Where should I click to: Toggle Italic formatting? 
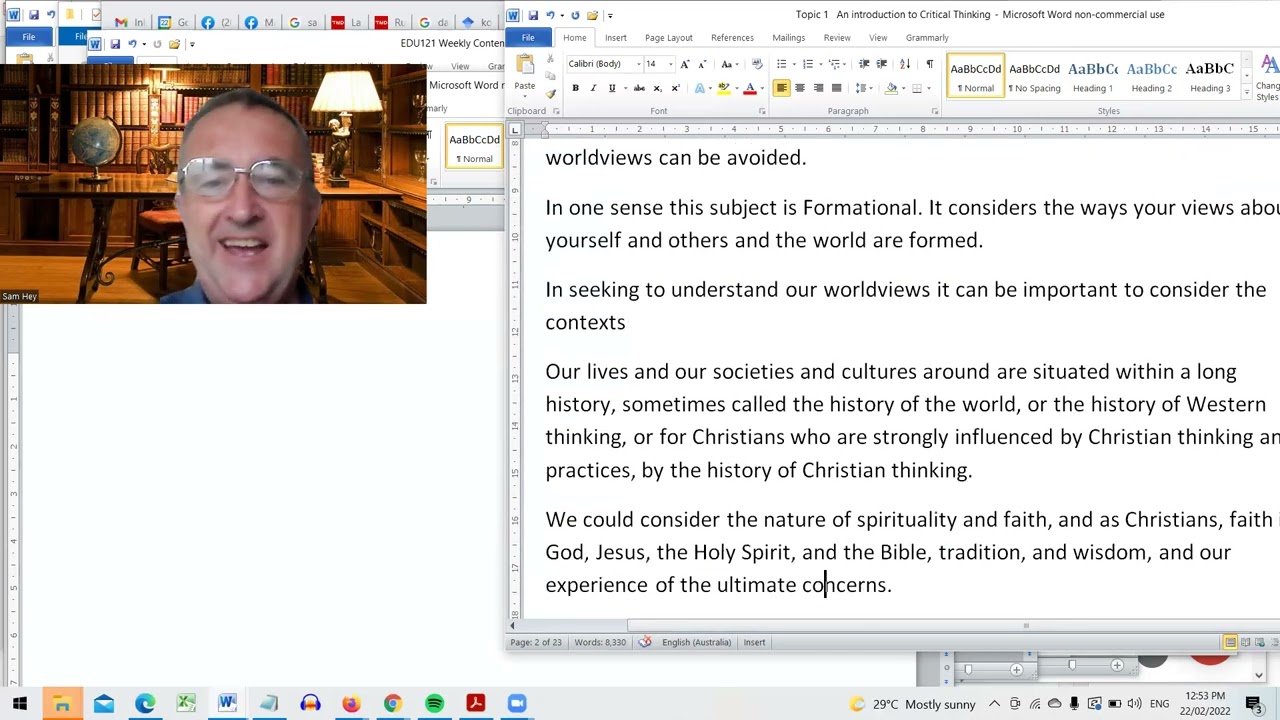click(x=593, y=88)
